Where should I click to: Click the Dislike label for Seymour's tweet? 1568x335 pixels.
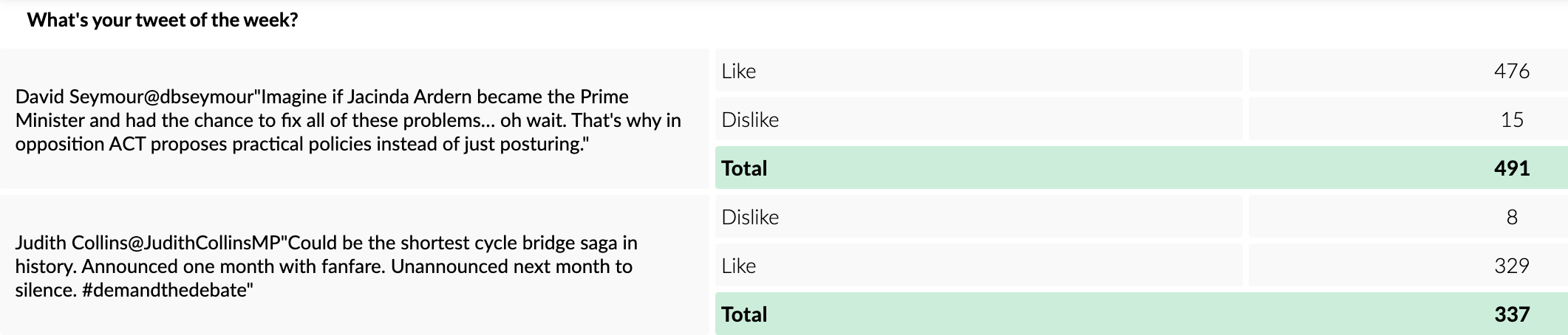click(750, 120)
